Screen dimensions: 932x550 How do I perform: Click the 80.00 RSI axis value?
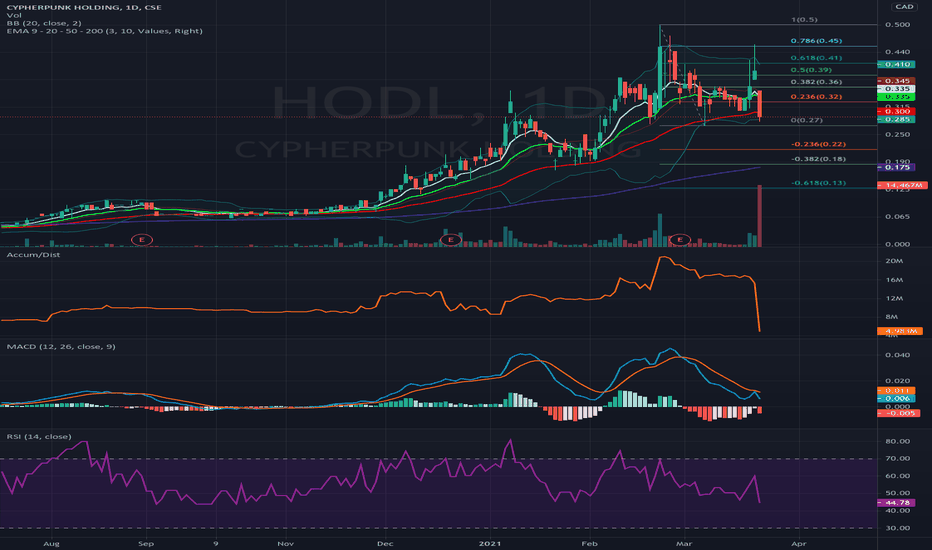(x=897, y=442)
